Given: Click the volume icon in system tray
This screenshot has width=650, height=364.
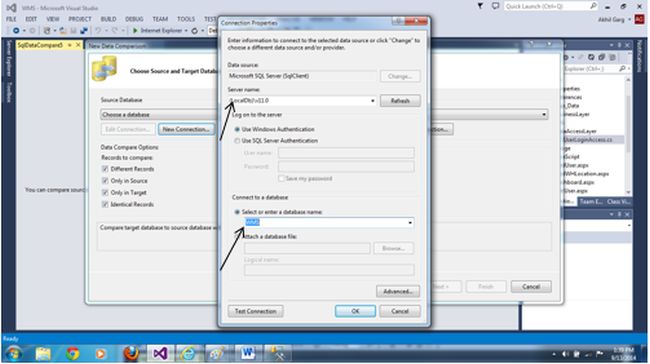Looking at the screenshot, I should click(x=565, y=354).
